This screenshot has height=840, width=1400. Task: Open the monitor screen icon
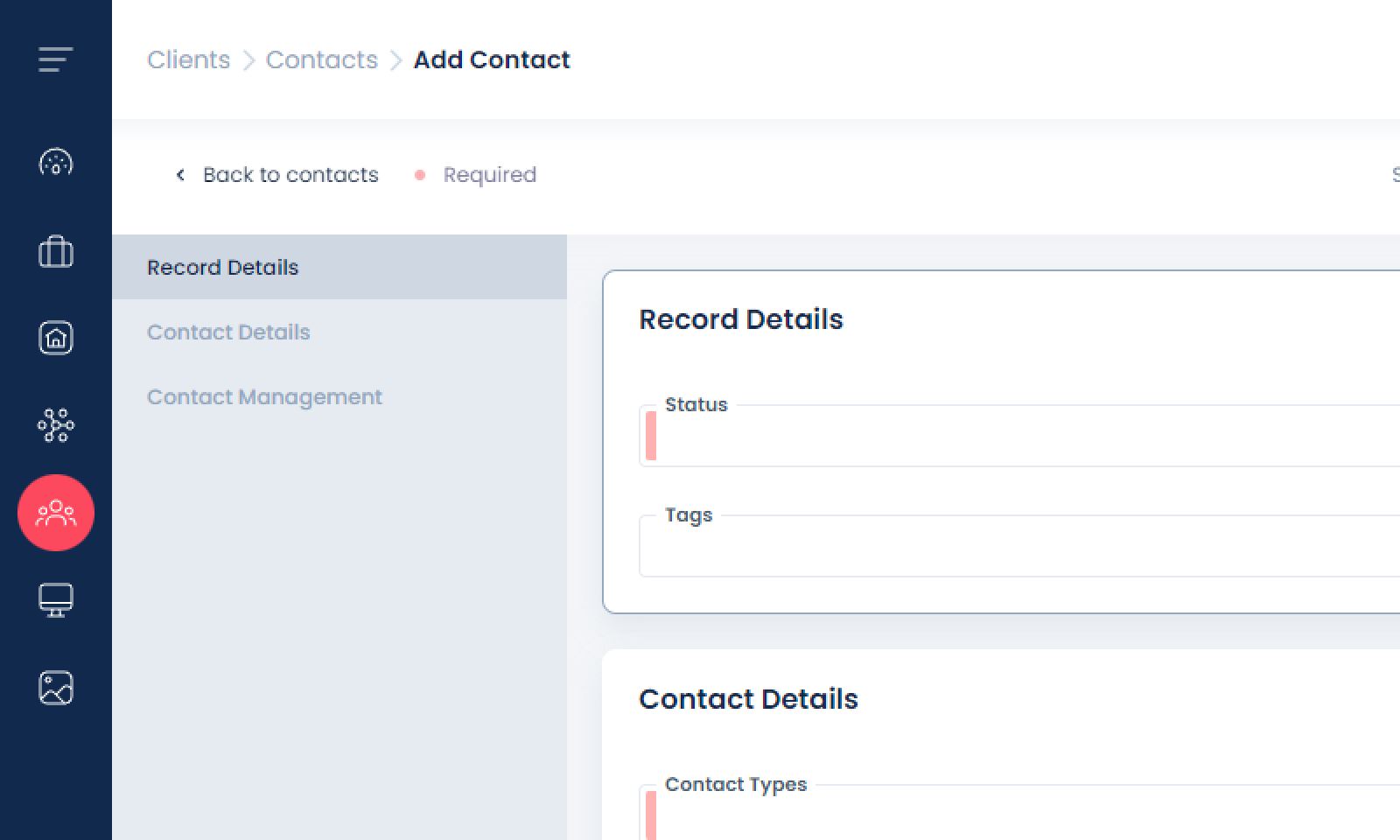pos(55,600)
